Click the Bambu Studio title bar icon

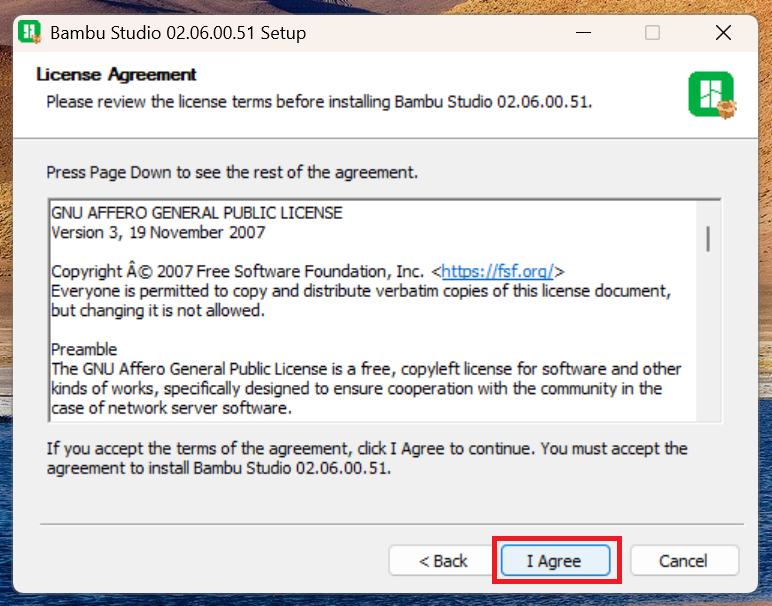pos(29,32)
